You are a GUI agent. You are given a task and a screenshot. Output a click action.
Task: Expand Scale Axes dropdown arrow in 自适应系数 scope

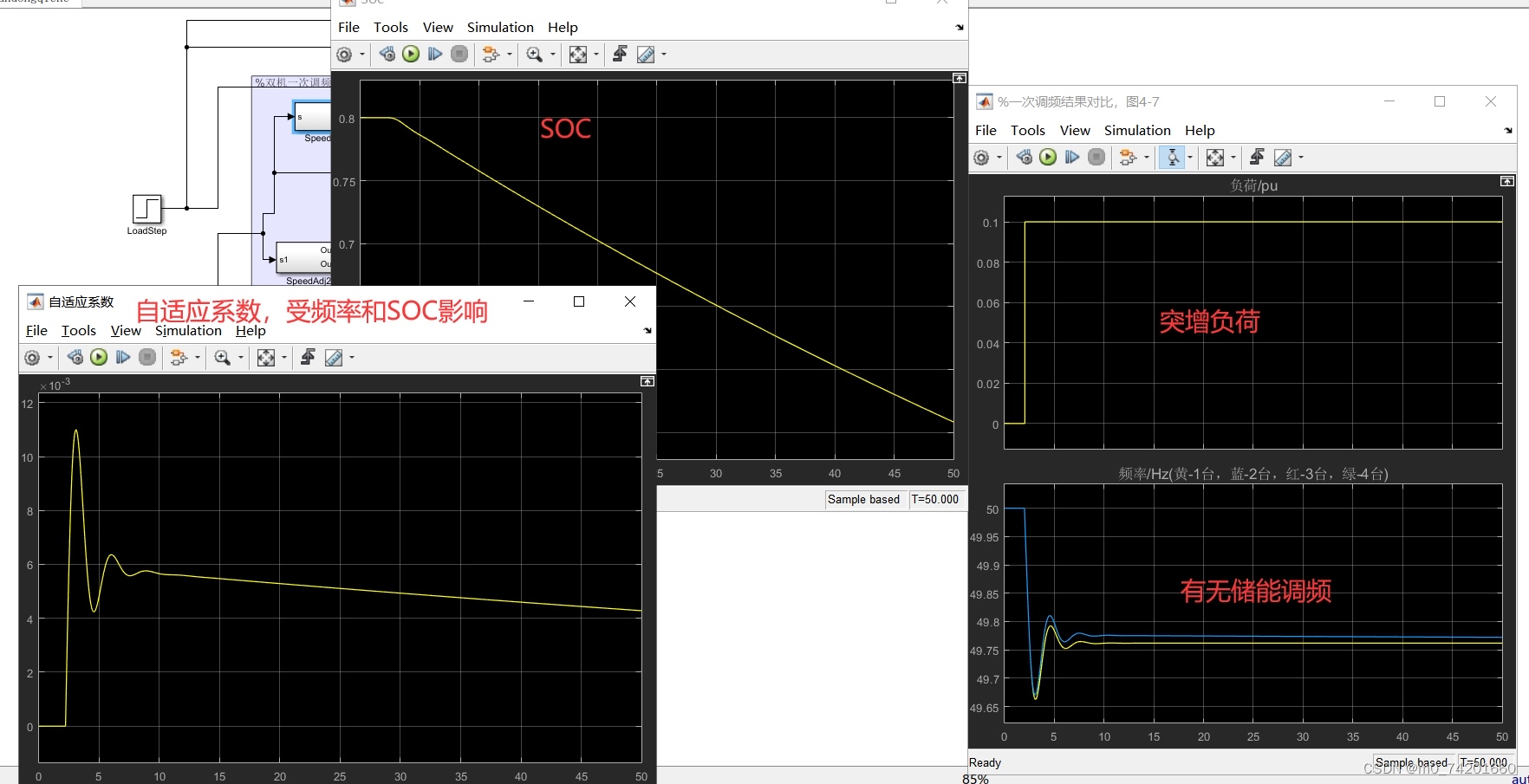pyautogui.click(x=284, y=358)
